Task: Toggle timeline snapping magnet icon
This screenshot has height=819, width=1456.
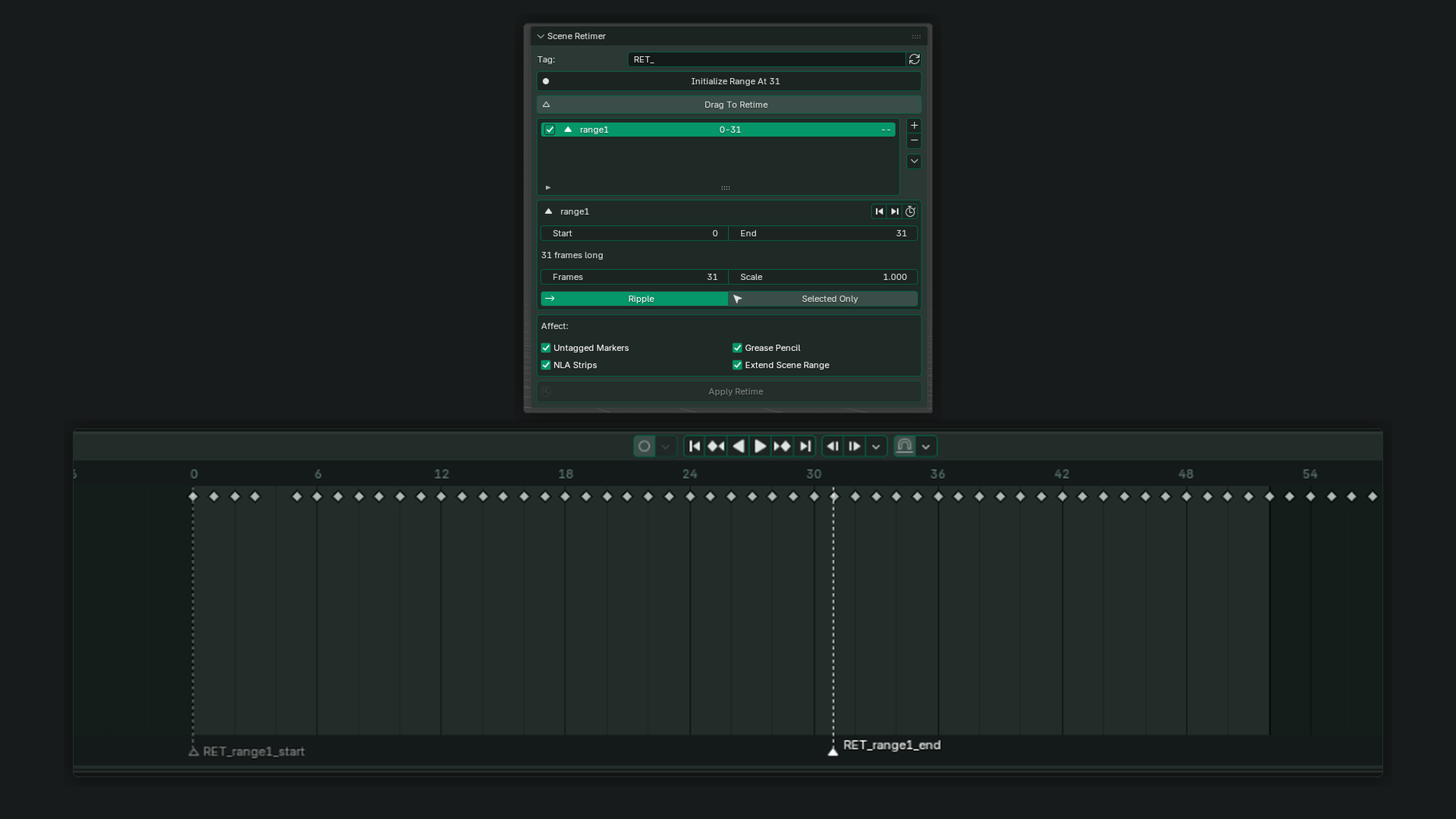Action: pos(904,447)
